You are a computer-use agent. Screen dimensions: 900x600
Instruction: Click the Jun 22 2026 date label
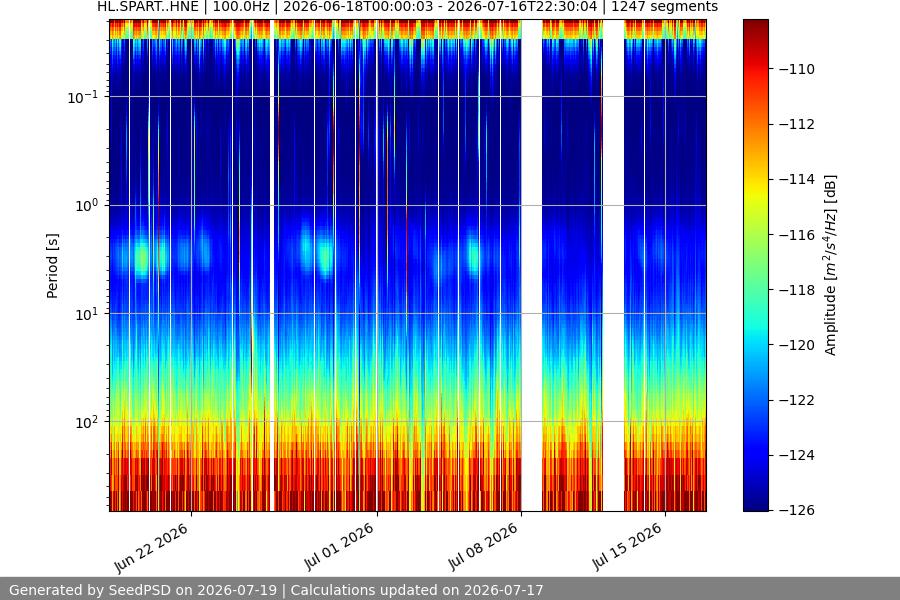[151, 548]
